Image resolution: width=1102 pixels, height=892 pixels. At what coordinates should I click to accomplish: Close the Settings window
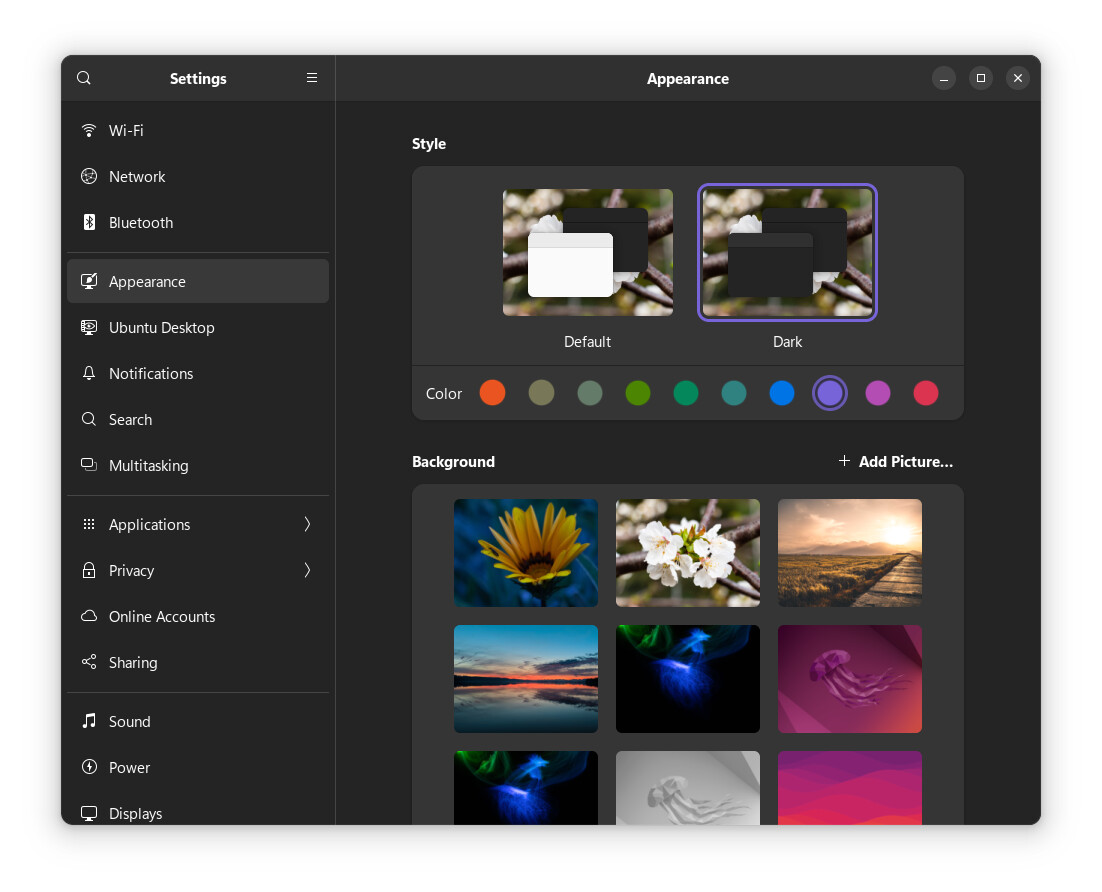click(1018, 78)
